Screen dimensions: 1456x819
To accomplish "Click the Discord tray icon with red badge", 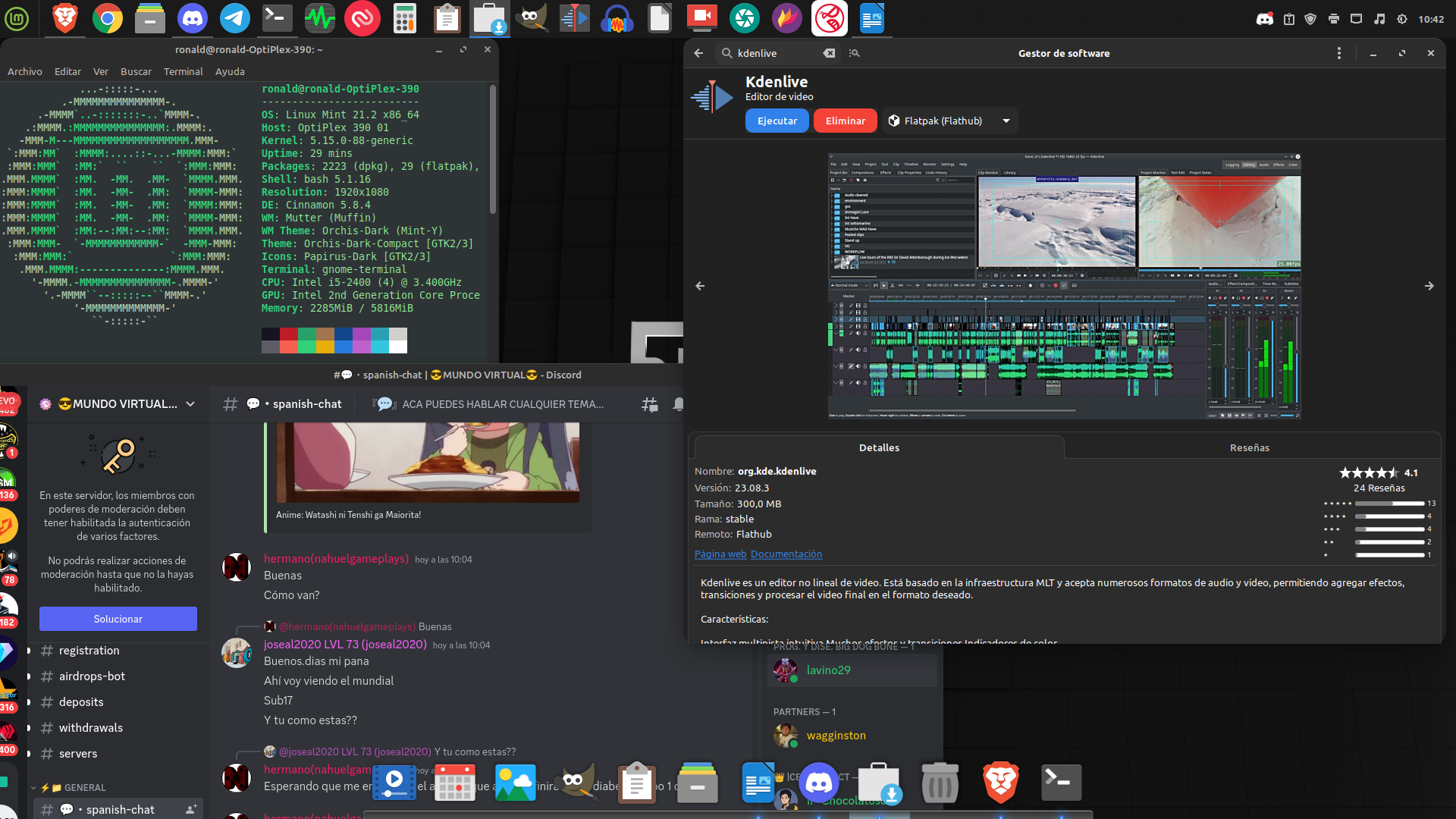I will point(1265,19).
